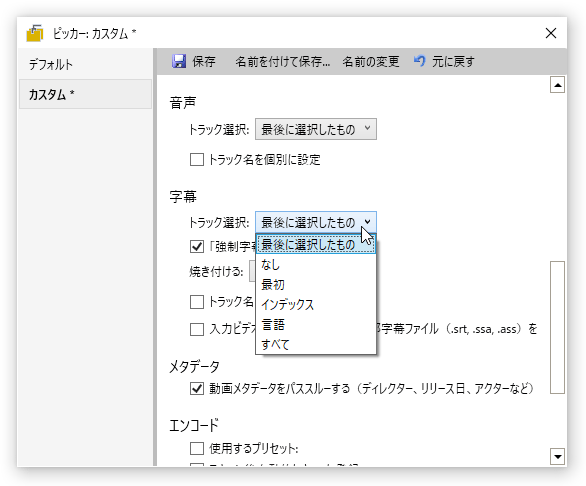Click 名前の変更 button
Viewport: 586px width, 486px height.
[x=371, y=61]
